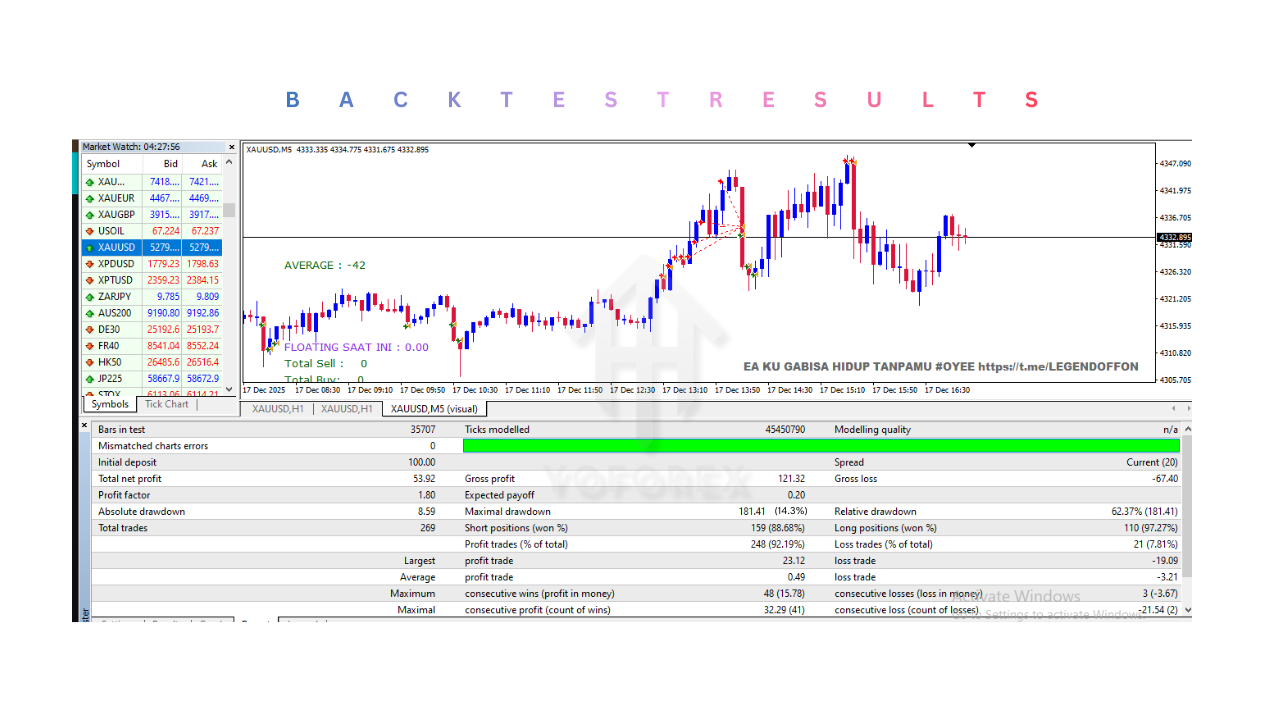The height and width of the screenshot is (720, 1280).
Task: Close the Strategy Tester panel
Action: coord(85,425)
